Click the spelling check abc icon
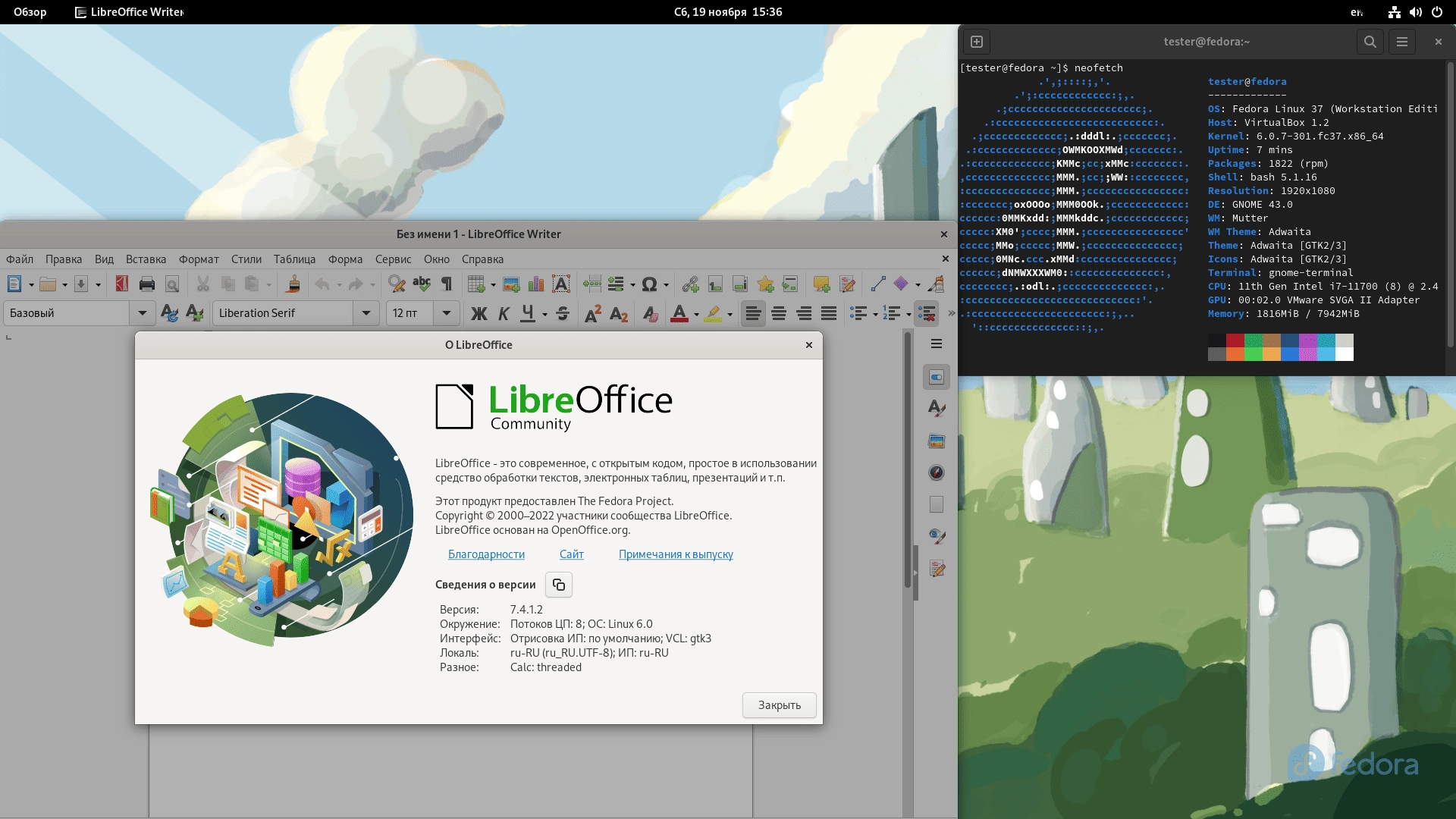 [422, 284]
